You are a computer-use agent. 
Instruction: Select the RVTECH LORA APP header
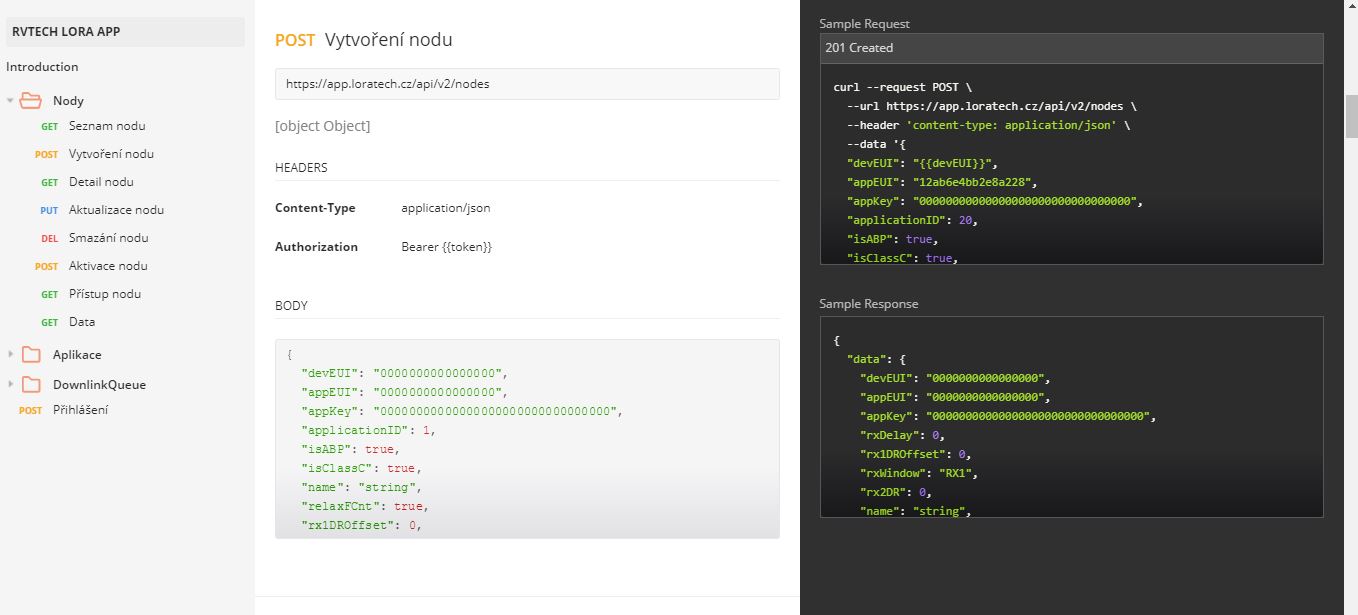[x=65, y=31]
